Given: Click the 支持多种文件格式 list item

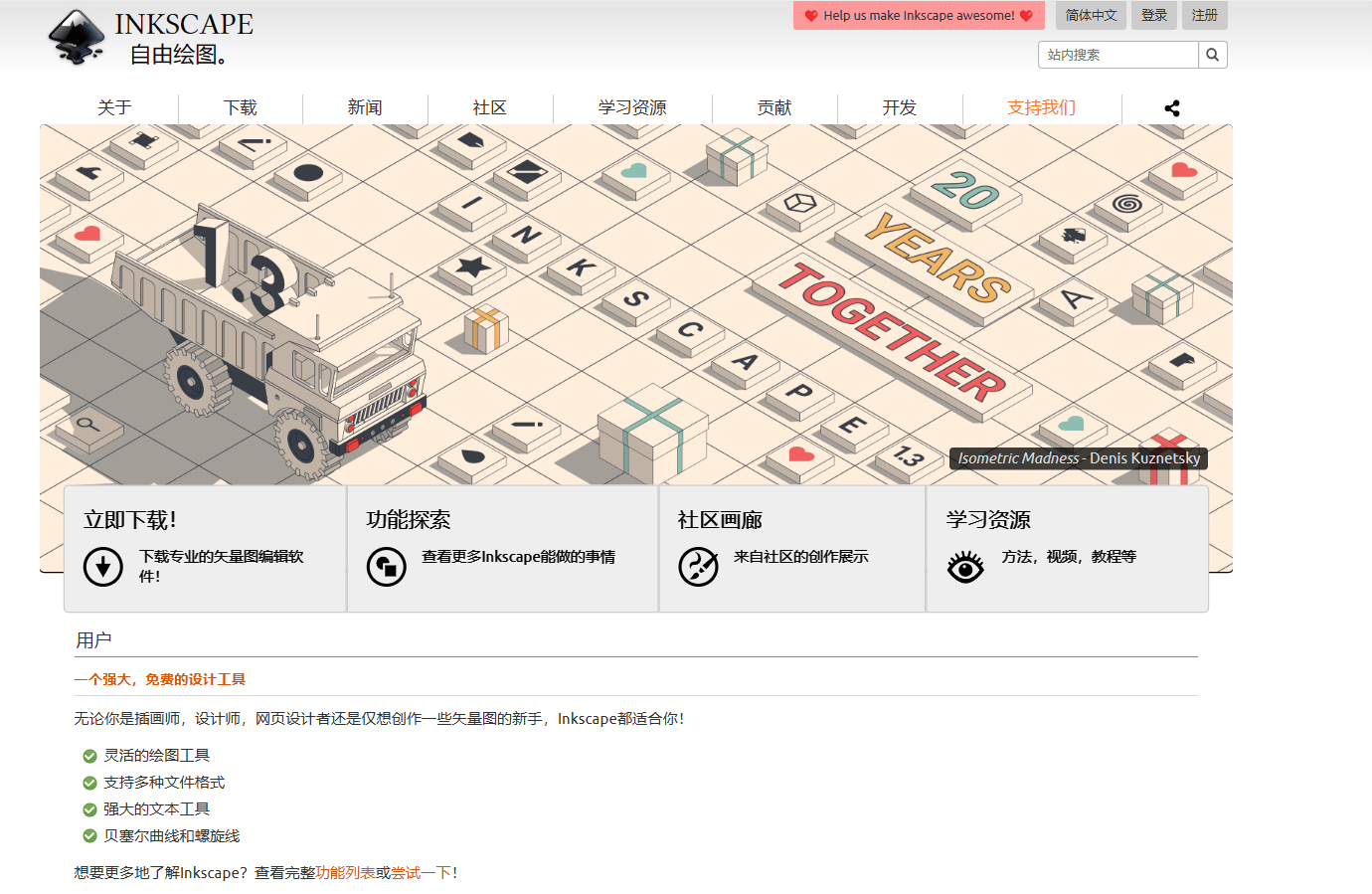Looking at the screenshot, I should coord(164,783).
